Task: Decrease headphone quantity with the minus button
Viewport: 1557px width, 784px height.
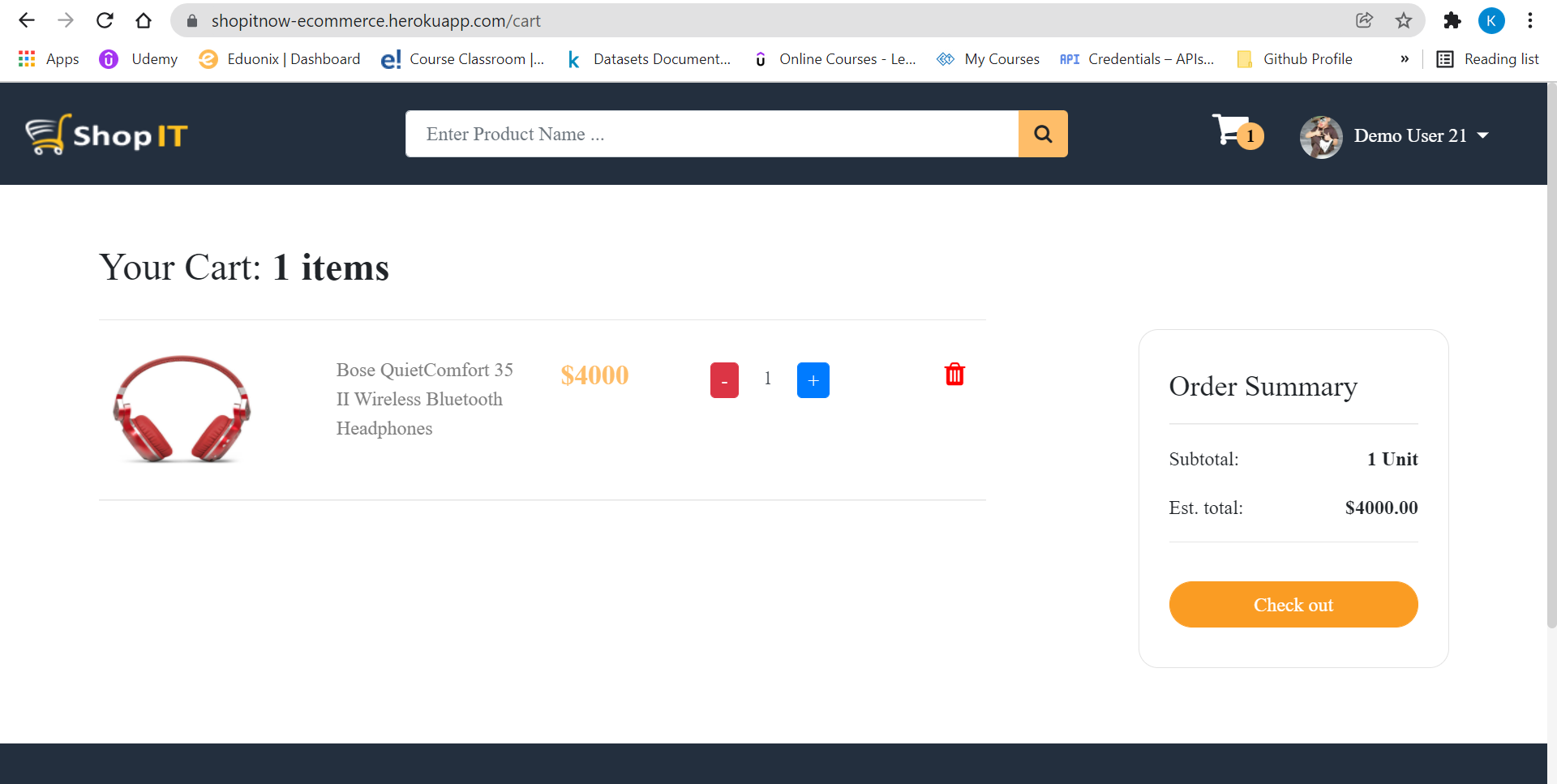Action: click(724, 379)
